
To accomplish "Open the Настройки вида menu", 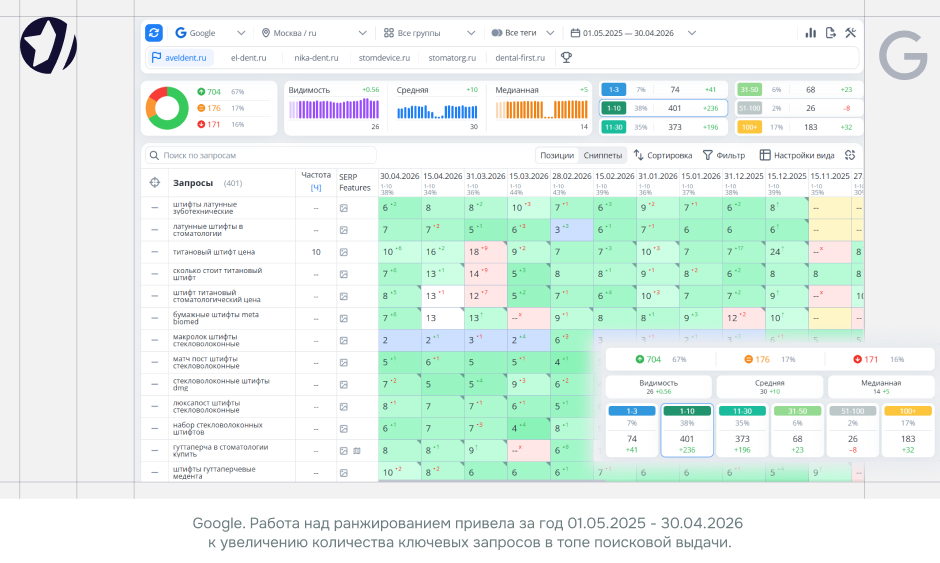I will pos(797,155).
